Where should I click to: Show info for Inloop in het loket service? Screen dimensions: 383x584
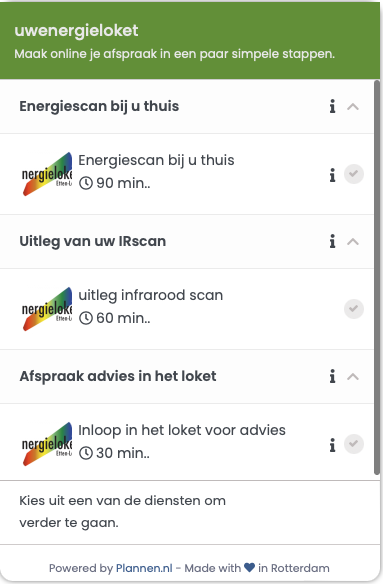coord(332,445)
